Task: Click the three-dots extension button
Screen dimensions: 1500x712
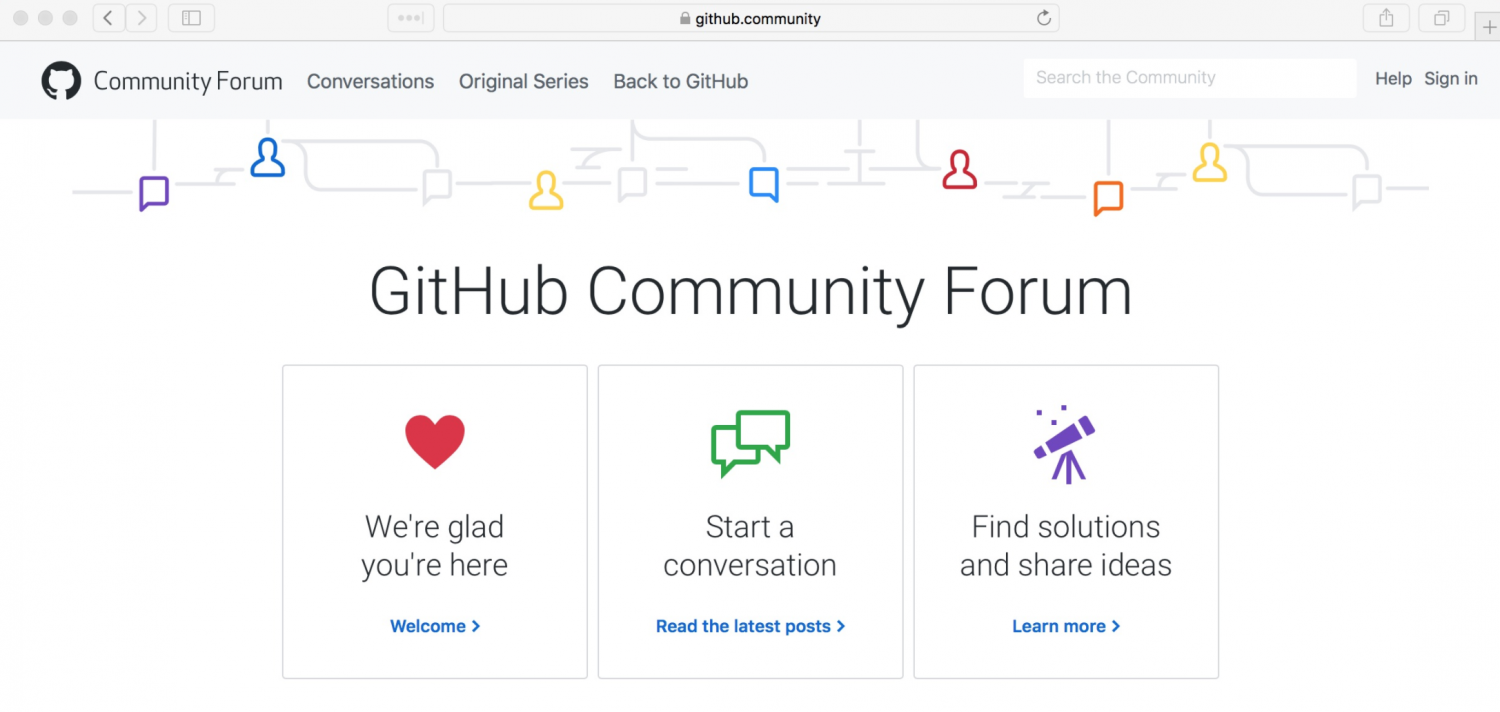Action: [x=411, y=18]
